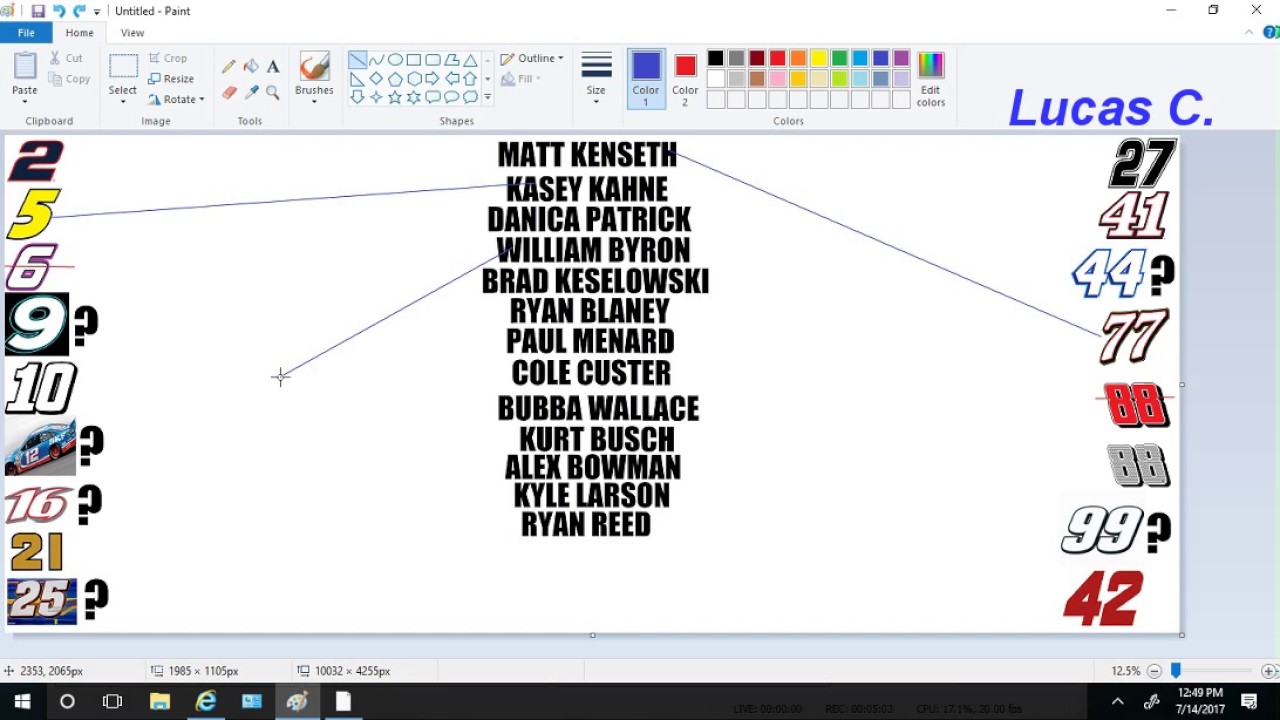
Task: Click the Crop button
Action: [x=168, y=58]
